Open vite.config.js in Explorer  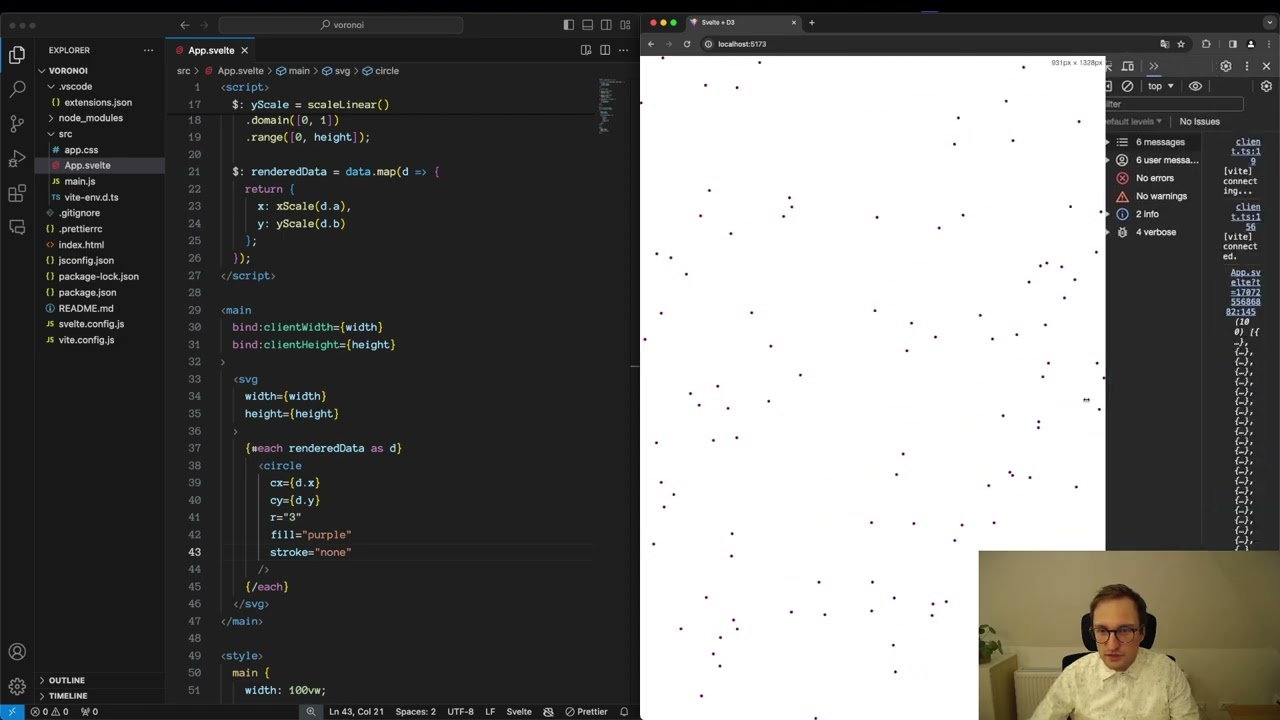pyautogui.click(x=86, y=340)
